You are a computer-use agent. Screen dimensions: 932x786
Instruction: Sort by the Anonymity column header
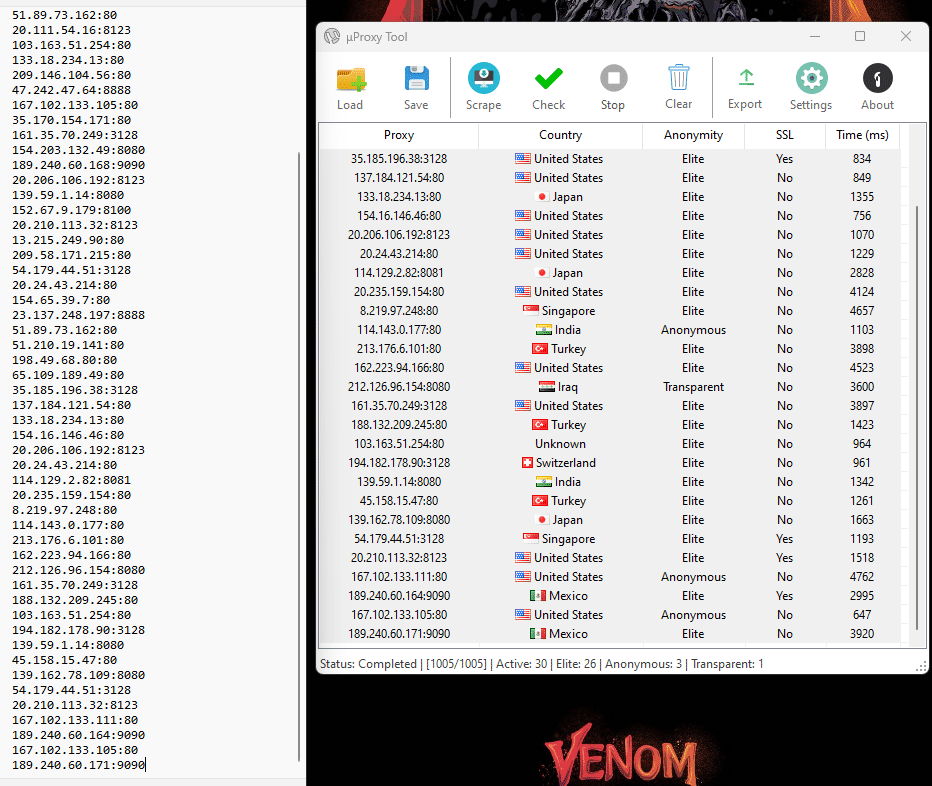pos(693,135)
